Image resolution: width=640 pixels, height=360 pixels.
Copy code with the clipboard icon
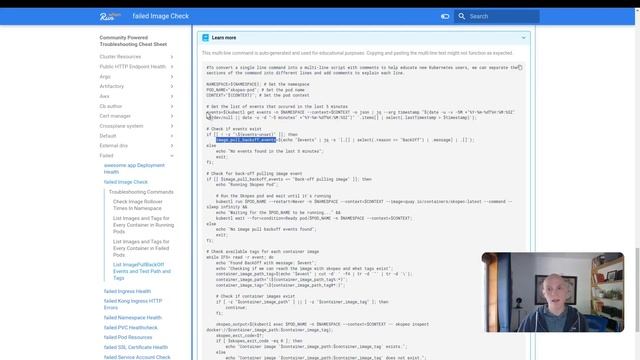[x=520, y=67]
